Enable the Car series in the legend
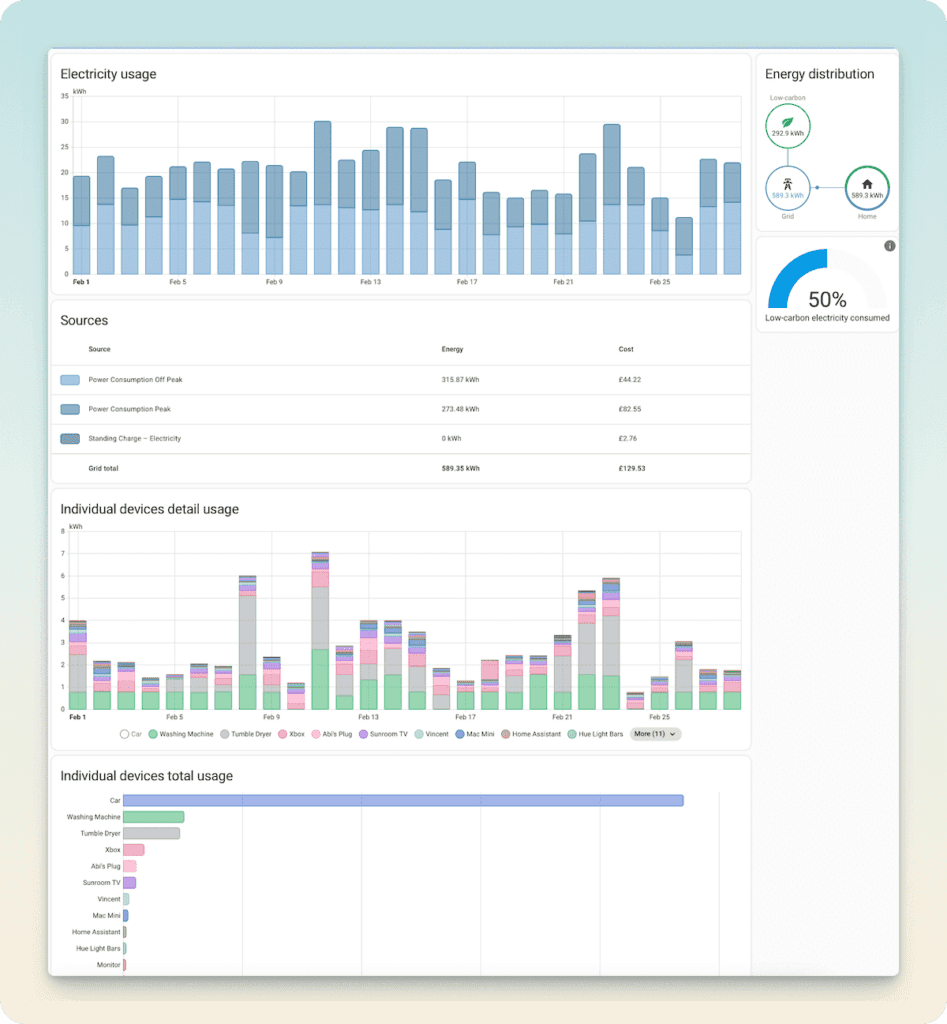 [x=123, y=733]
